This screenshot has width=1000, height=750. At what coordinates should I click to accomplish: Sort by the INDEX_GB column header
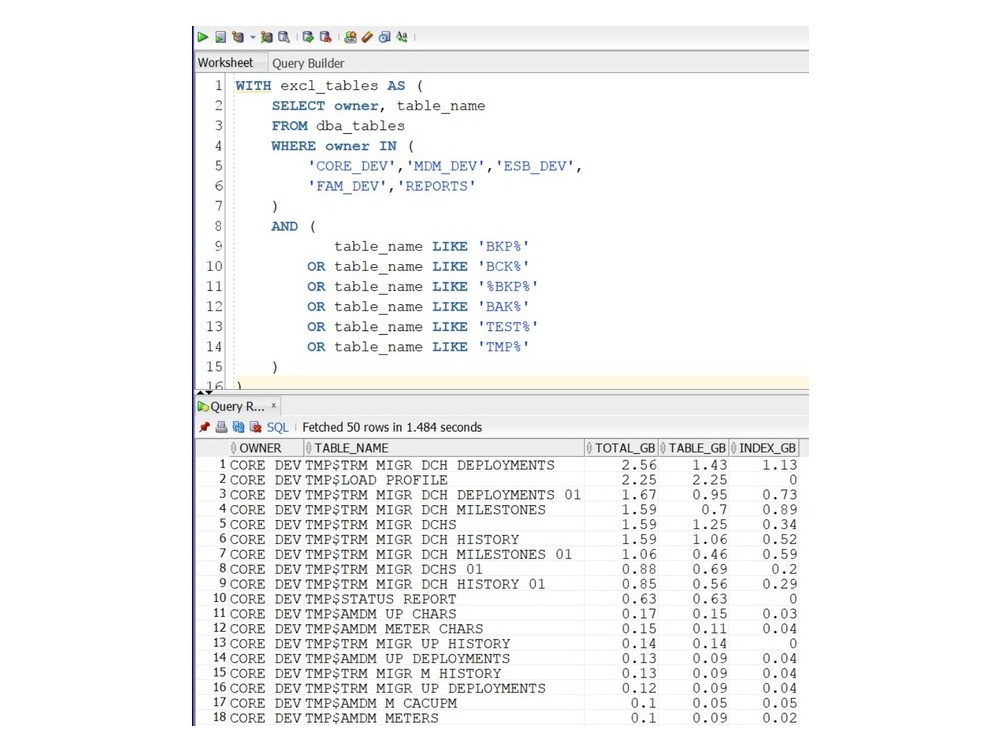763,448
